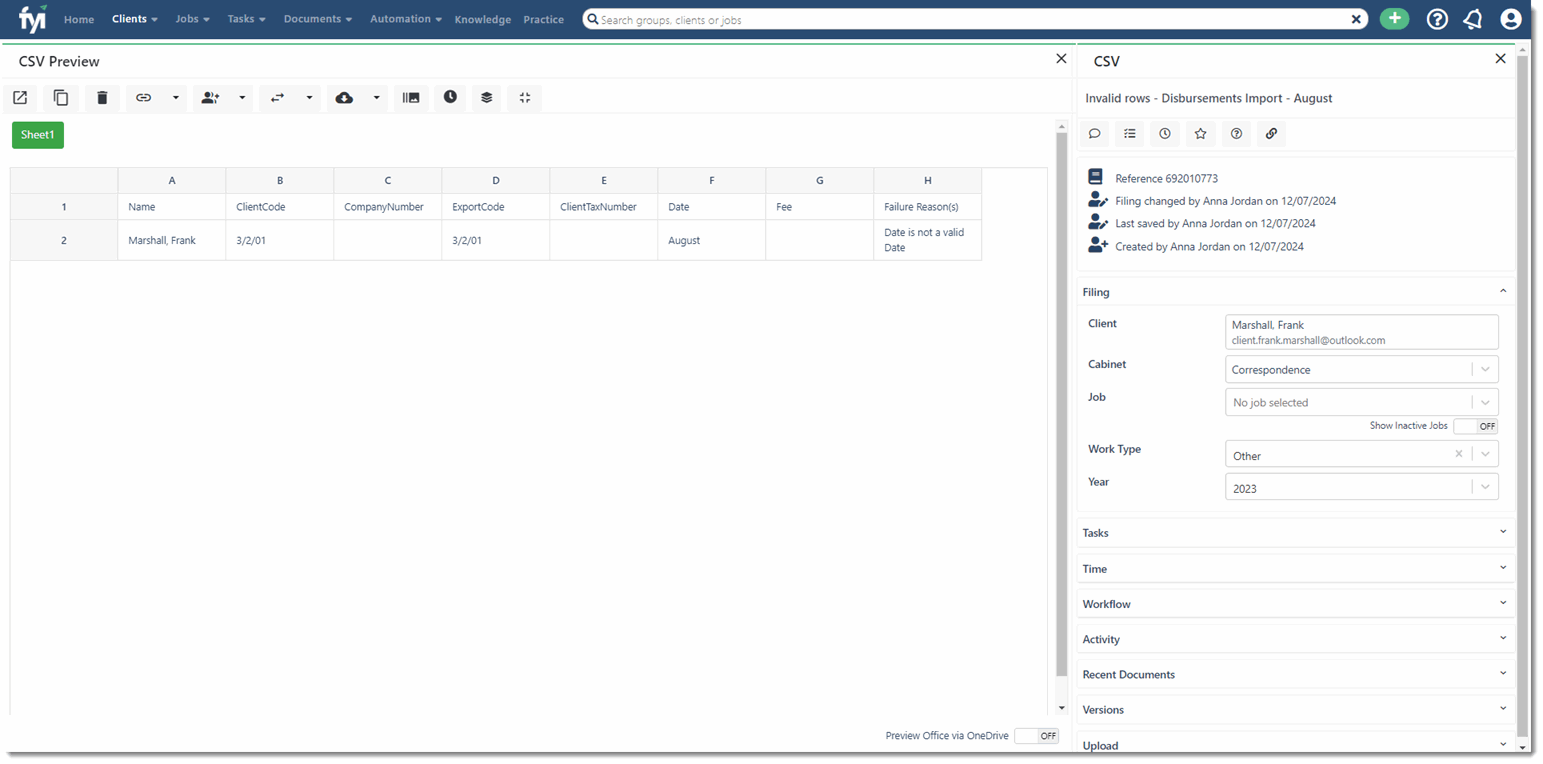The image size is (1543, 764).
Task: Open comments via the speech bubble icon
Action: pos(1095,133)
